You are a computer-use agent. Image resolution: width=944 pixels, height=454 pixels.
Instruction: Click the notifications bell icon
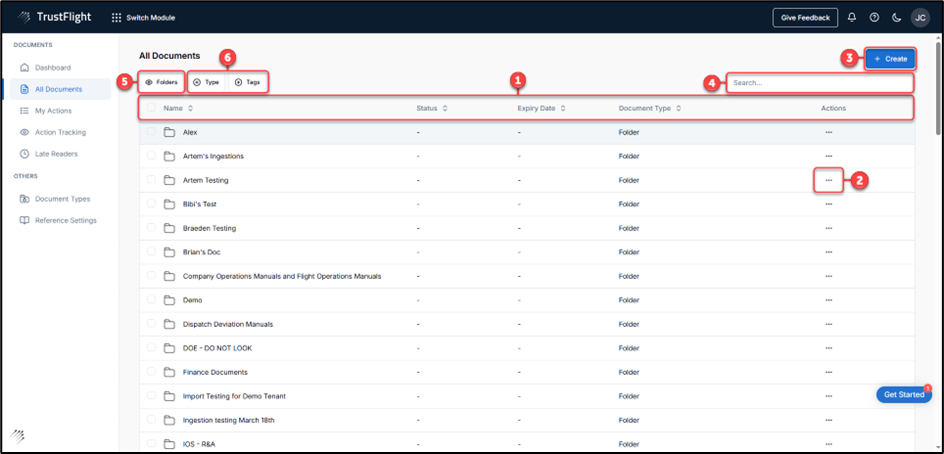(x=852, y=17)
